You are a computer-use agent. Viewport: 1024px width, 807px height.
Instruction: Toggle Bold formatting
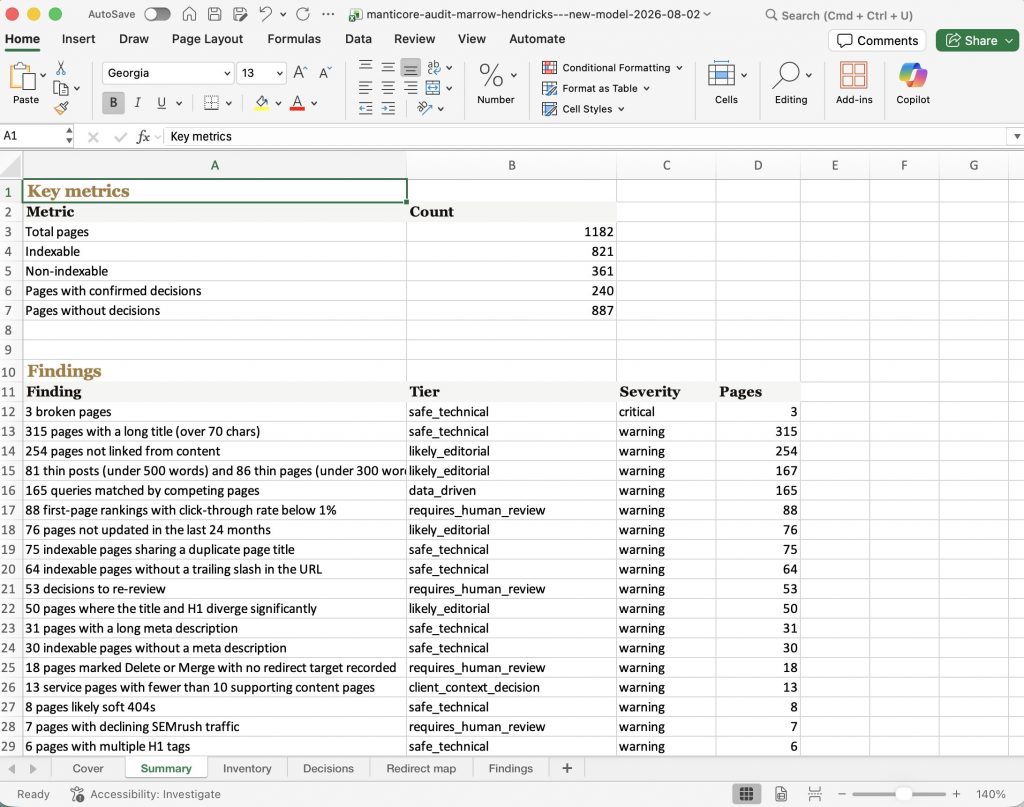coord(113,103)
